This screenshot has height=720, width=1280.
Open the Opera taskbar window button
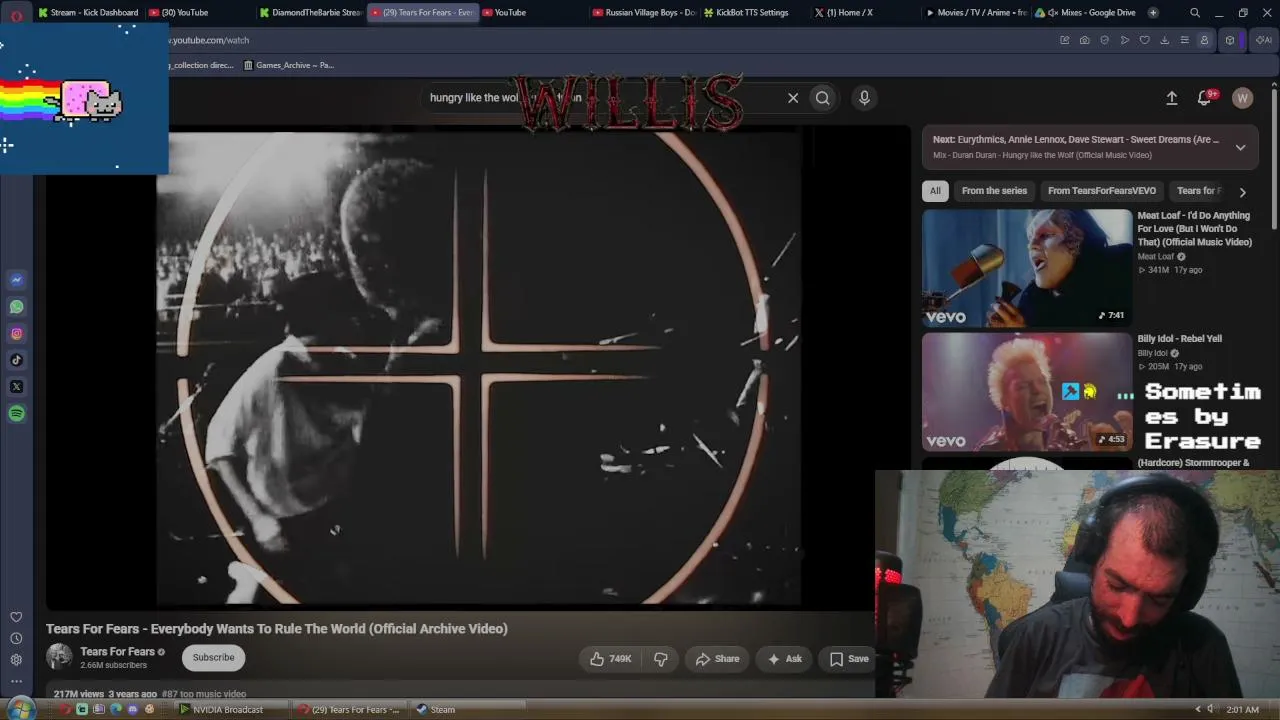[349, 710]
